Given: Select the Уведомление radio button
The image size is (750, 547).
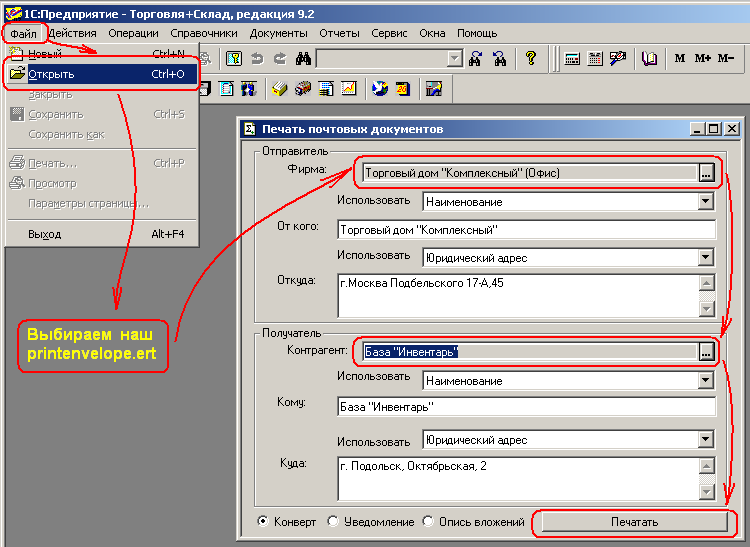Looking at the screenshot, I should pos(333,521).
